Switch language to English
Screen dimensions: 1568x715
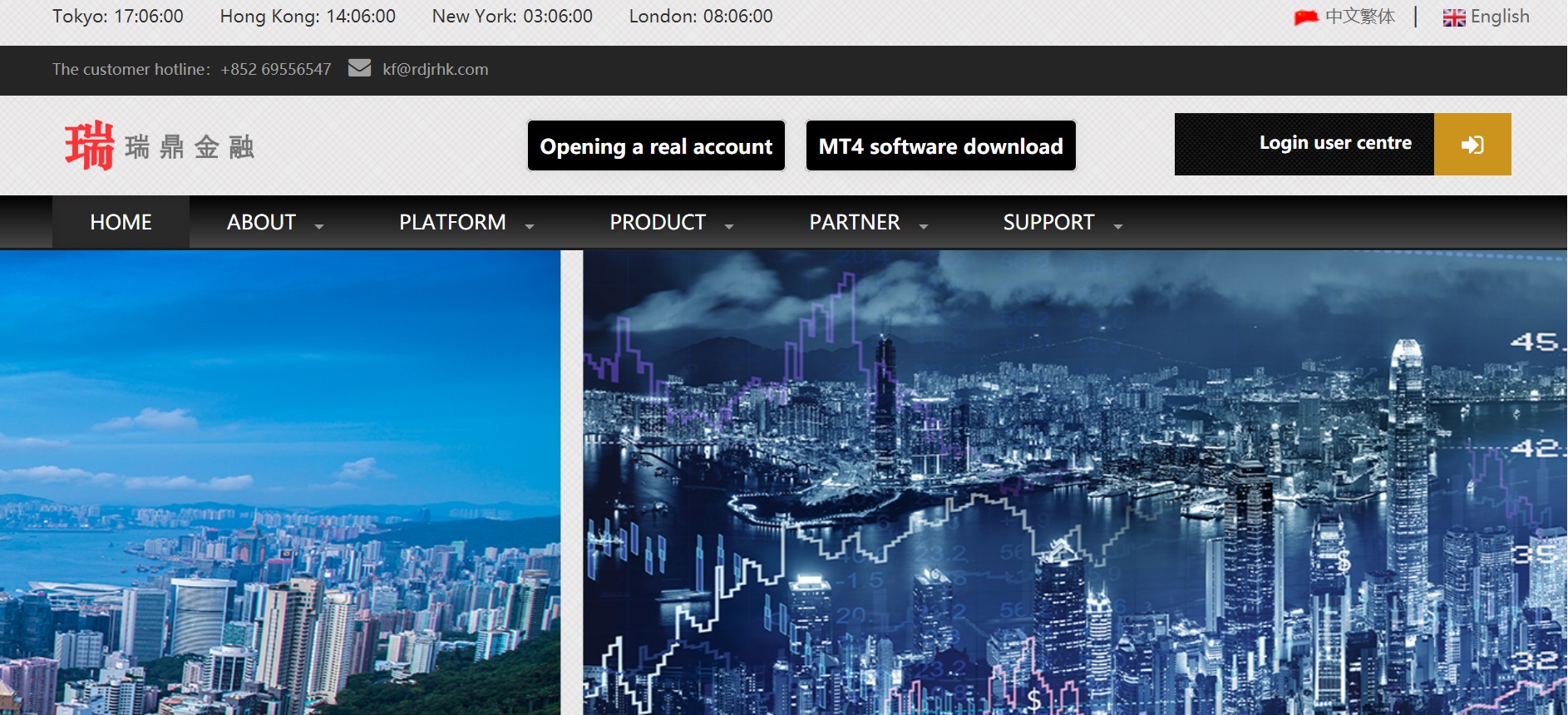point(1499,17)
